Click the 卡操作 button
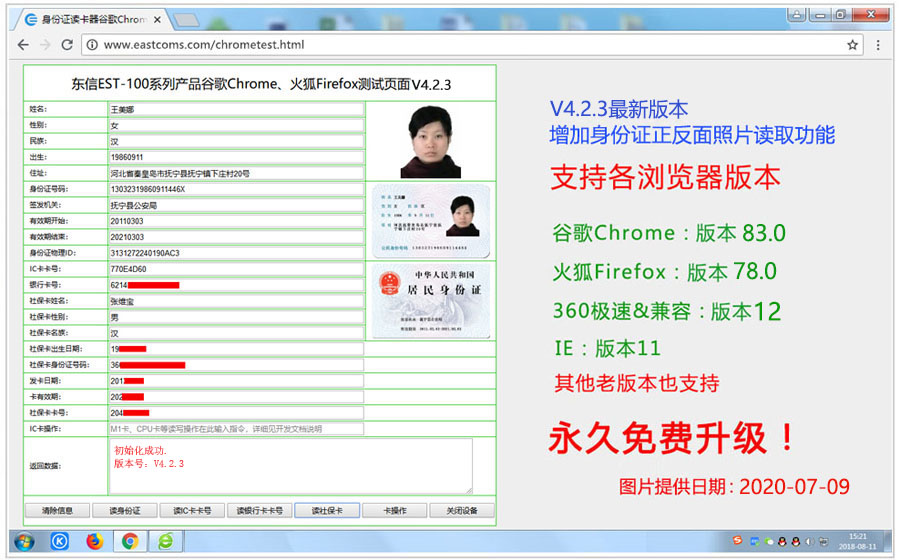 coord(395,511)
